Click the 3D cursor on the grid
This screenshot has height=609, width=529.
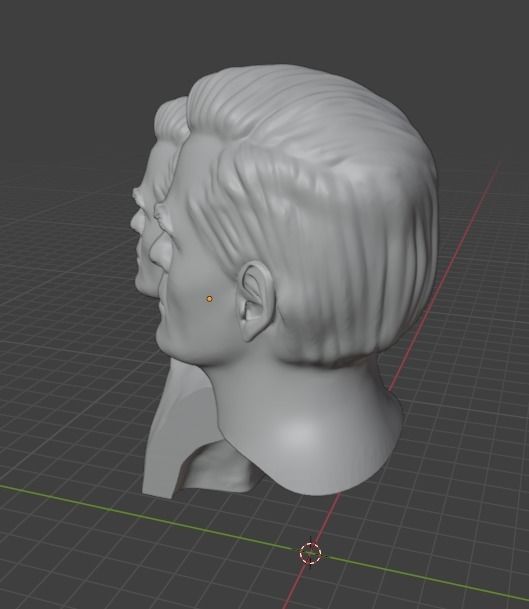coord(311,553)
